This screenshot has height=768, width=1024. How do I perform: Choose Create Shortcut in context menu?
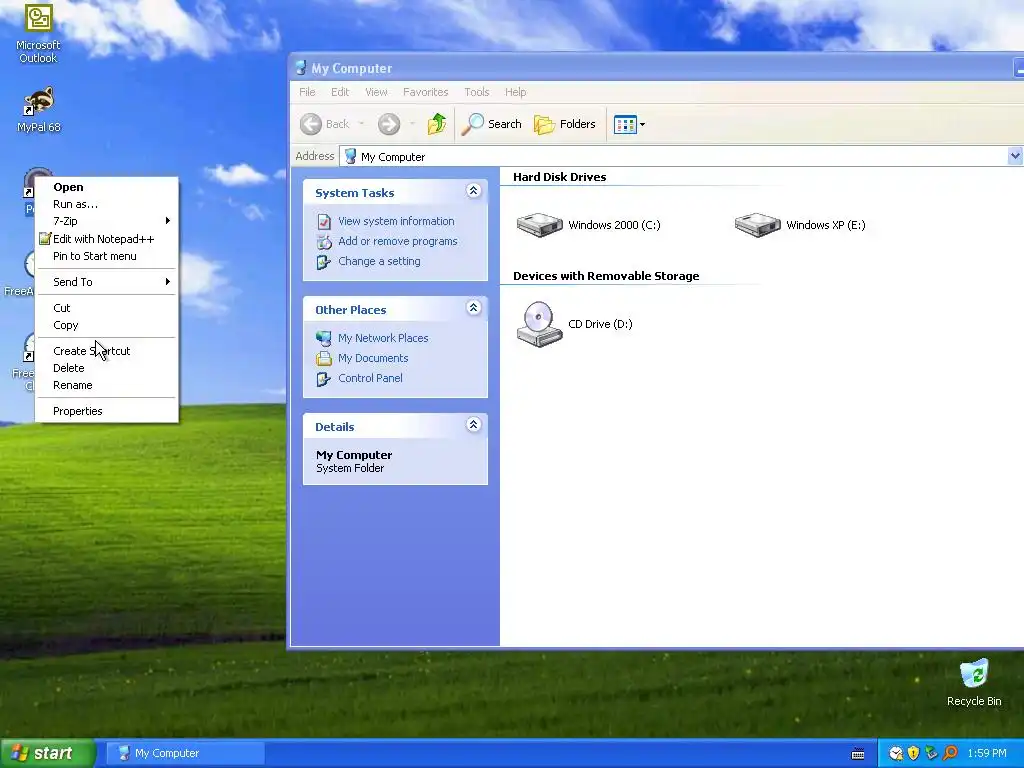(106, 351)
